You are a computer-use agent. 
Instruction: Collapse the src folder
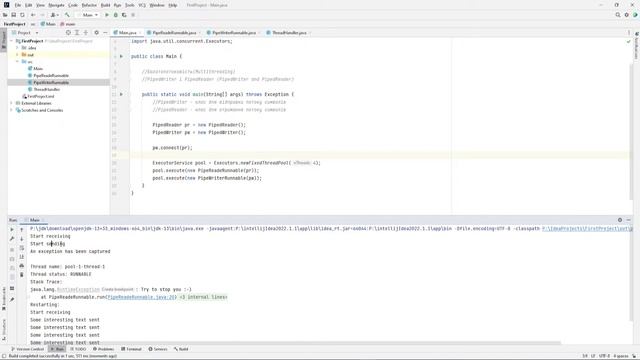click(17, 62)
